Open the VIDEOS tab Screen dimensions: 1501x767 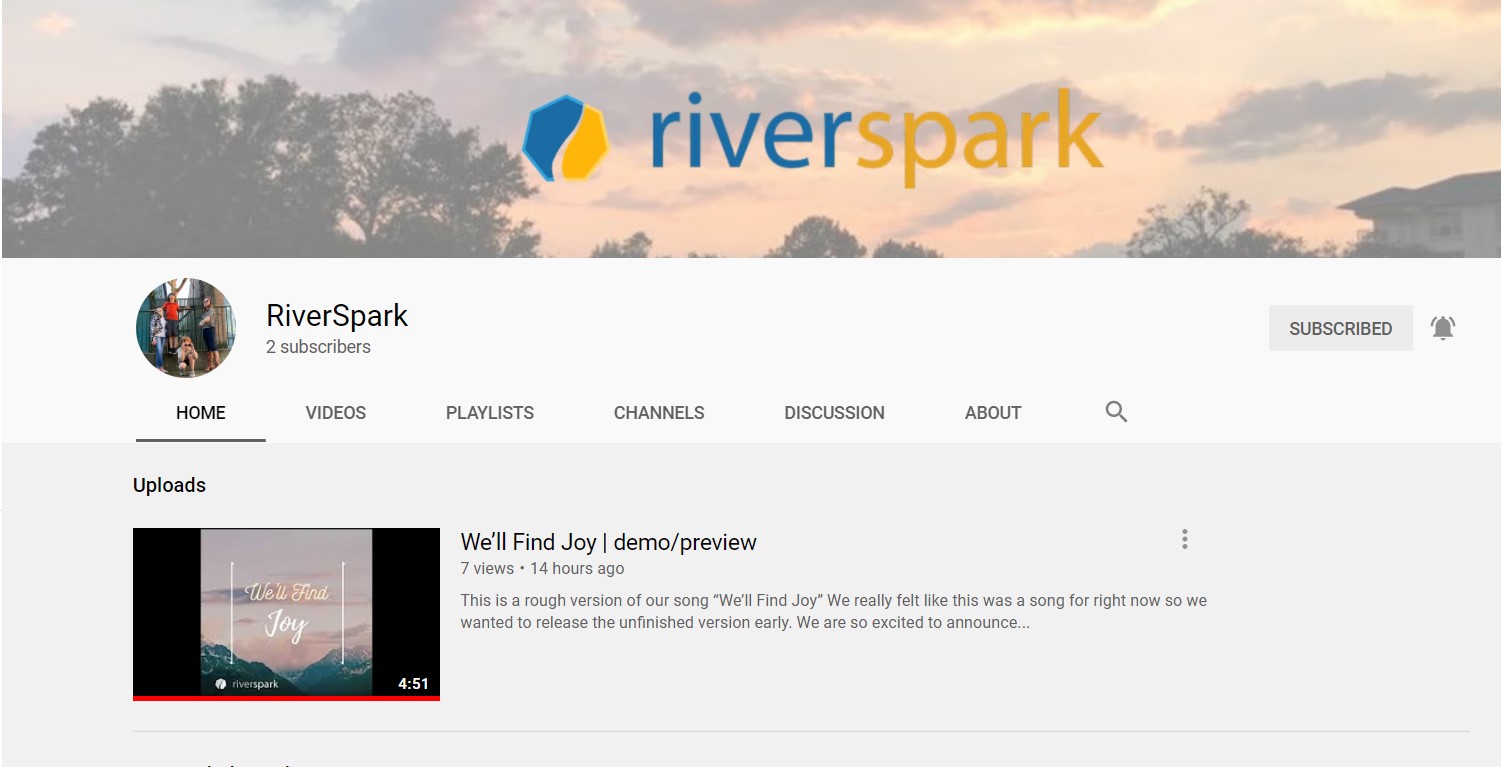(x=336, y=413)
